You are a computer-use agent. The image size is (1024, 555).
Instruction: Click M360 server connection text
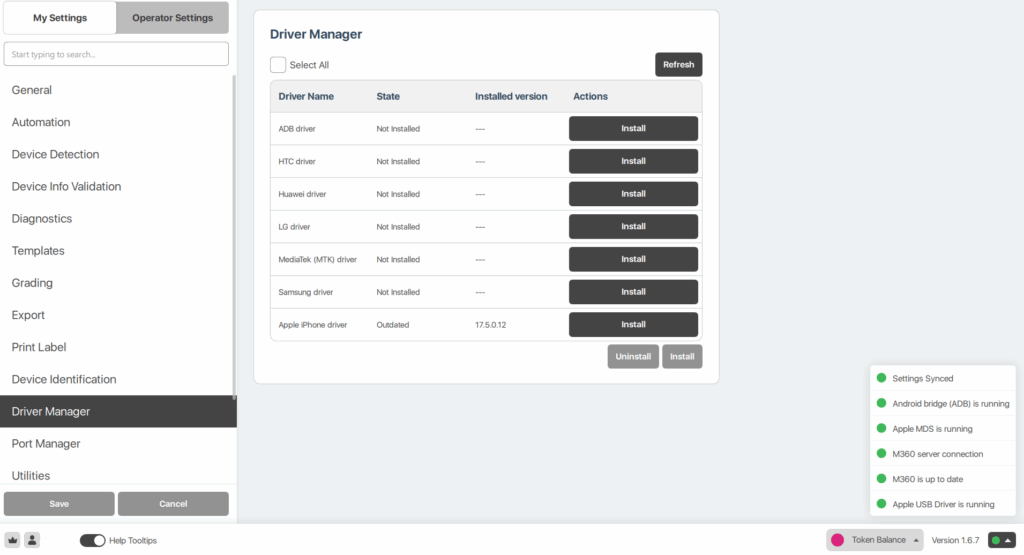pyautogui.click(x=937, y=454)
